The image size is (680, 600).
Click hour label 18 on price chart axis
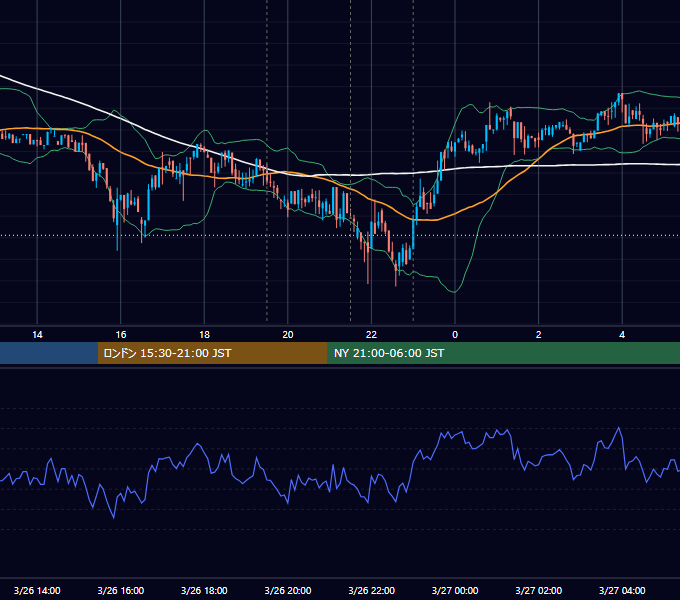click(x=204, y=335)
